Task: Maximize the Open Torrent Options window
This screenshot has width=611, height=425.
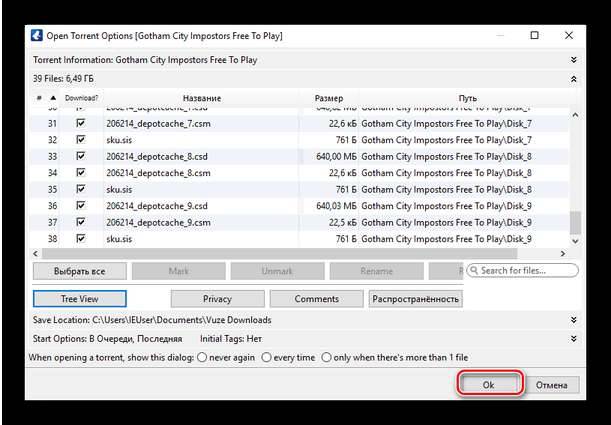Action: point(534,36)
